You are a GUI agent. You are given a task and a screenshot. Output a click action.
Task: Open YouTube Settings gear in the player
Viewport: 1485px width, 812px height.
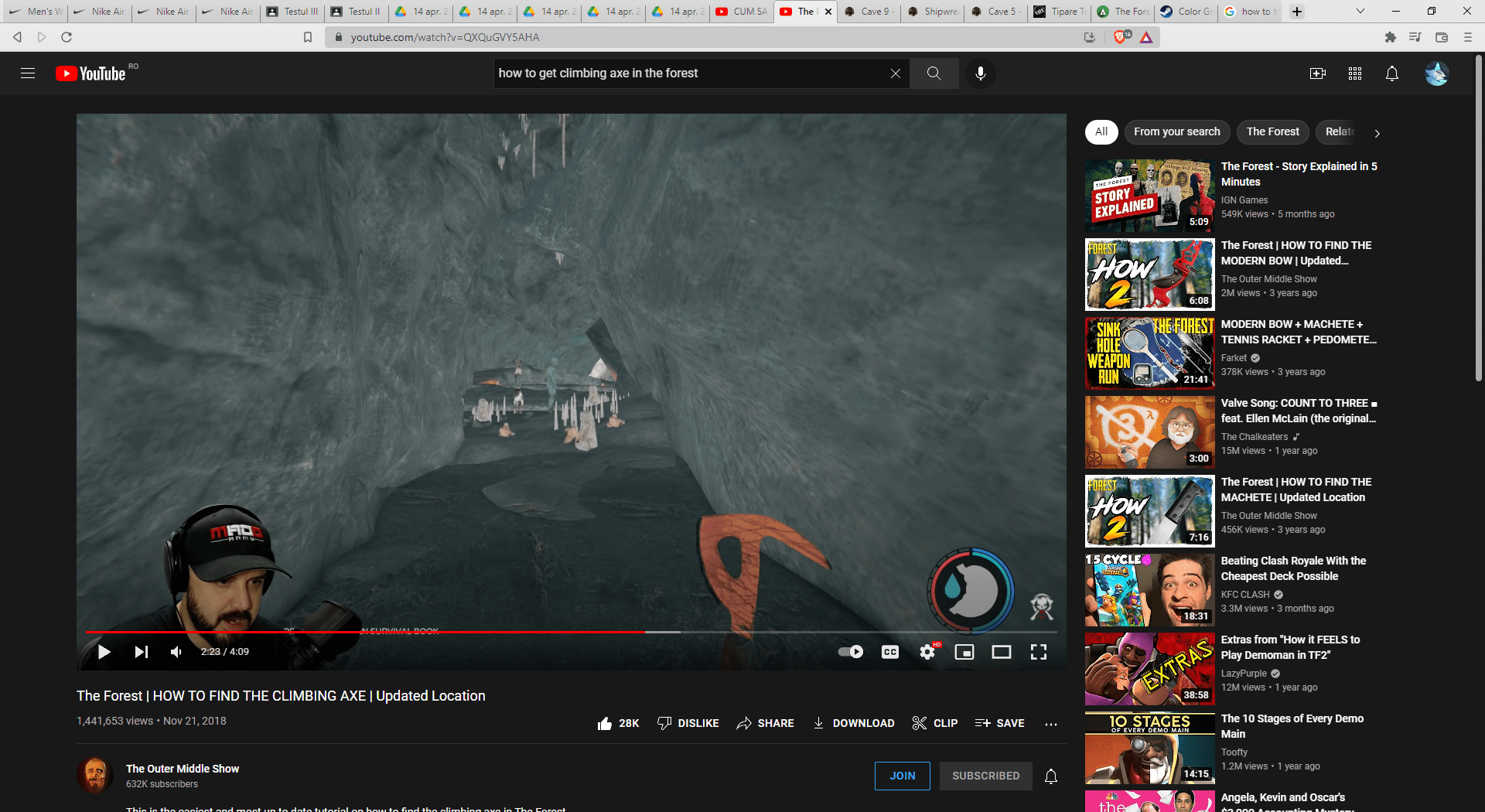pos(927,652)
